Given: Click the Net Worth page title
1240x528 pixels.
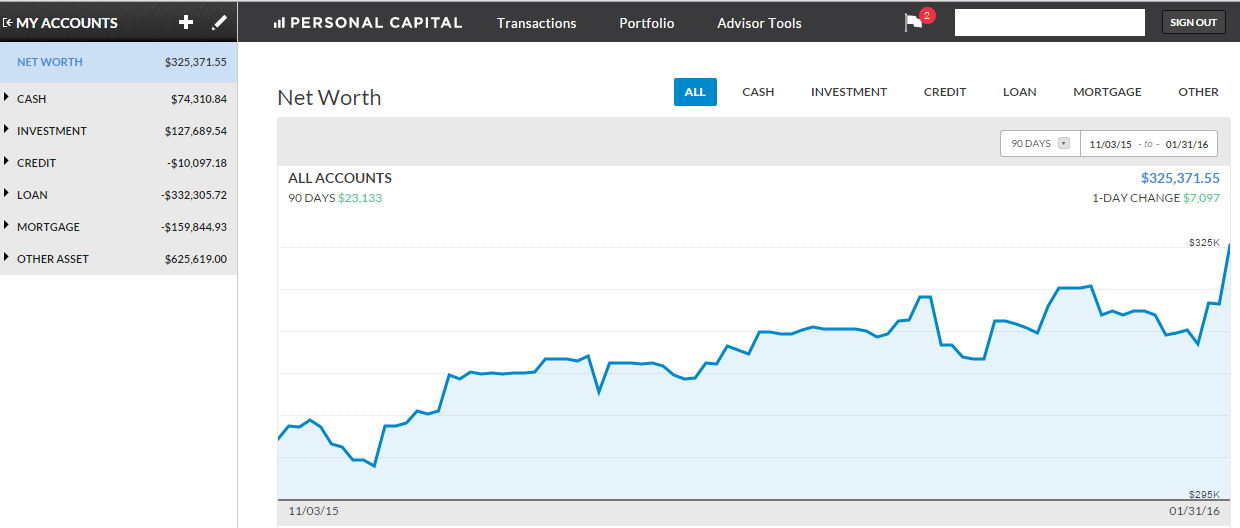Looking at the screenshot, I should tap(329, 97).
